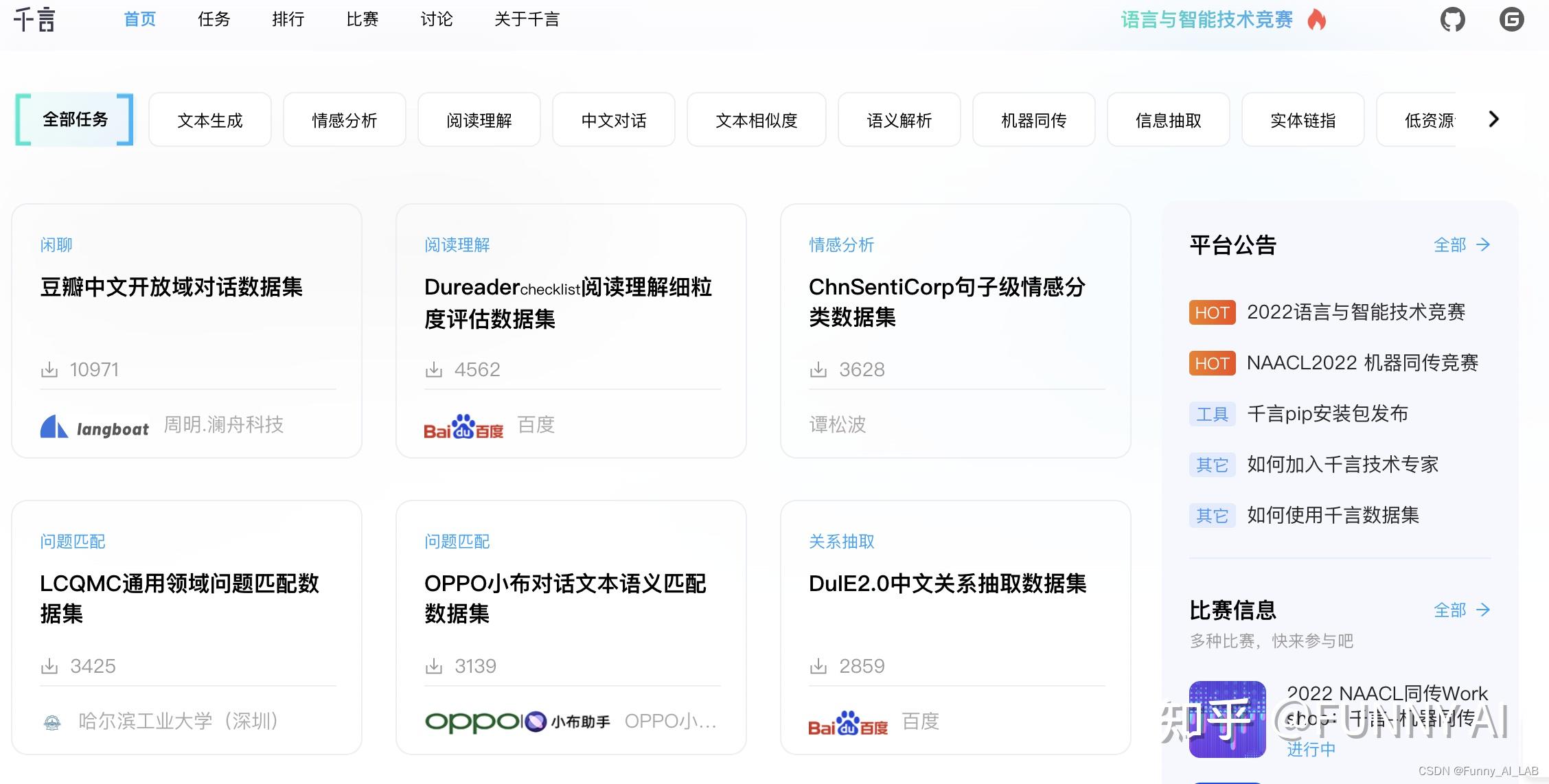This screenshot has width=1549, height=784.
Task: Click the flame icon beside competition banner
Action: (x=1316, y=19)
